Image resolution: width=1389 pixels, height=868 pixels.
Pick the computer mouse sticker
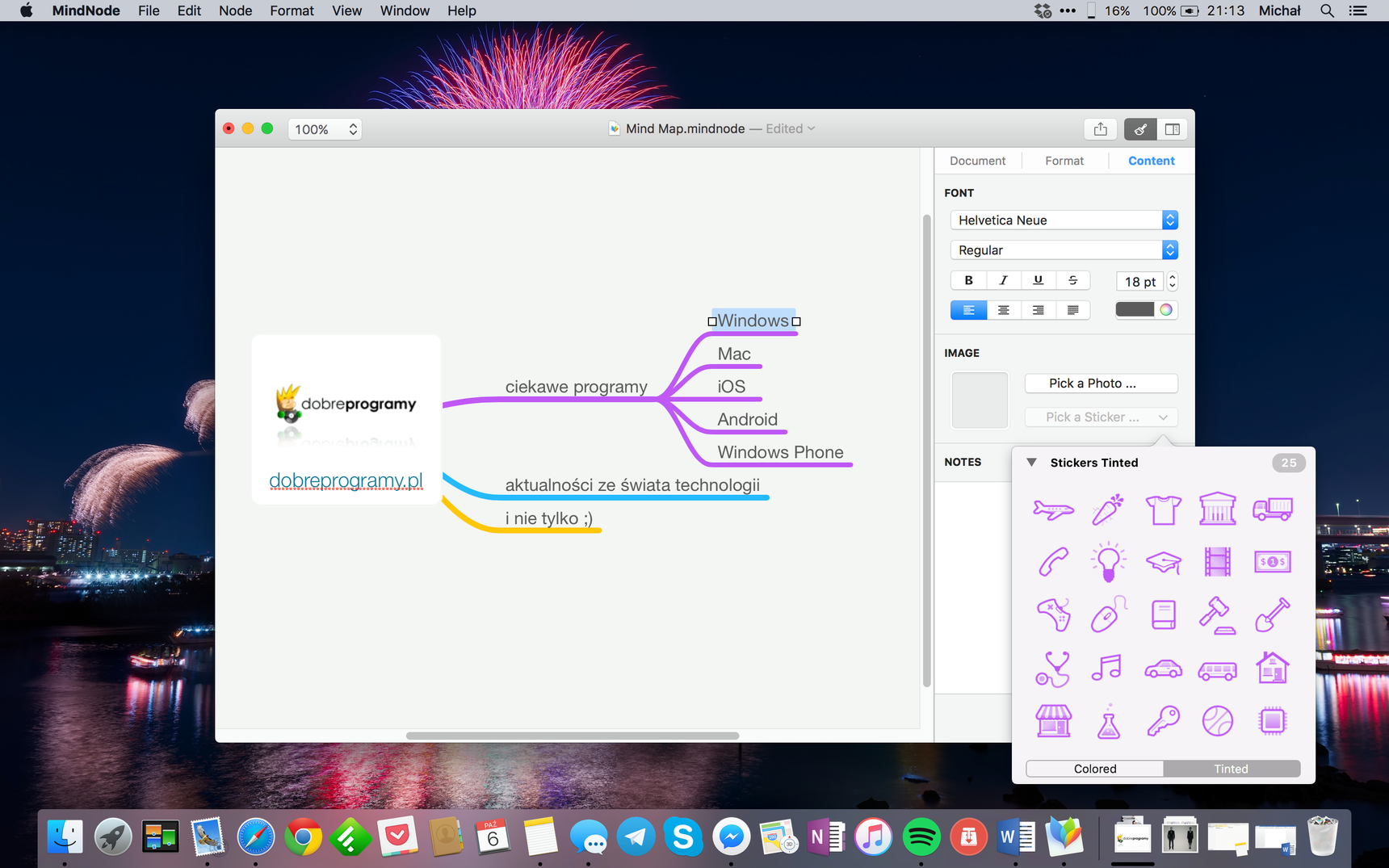pos(1108,614)
